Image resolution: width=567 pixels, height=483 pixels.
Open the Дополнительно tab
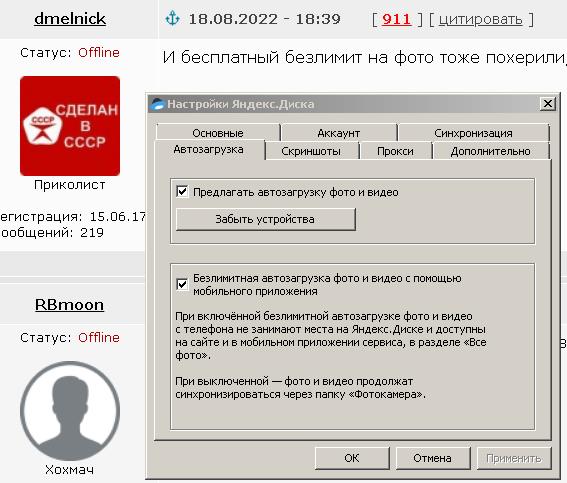click(491, 151)
